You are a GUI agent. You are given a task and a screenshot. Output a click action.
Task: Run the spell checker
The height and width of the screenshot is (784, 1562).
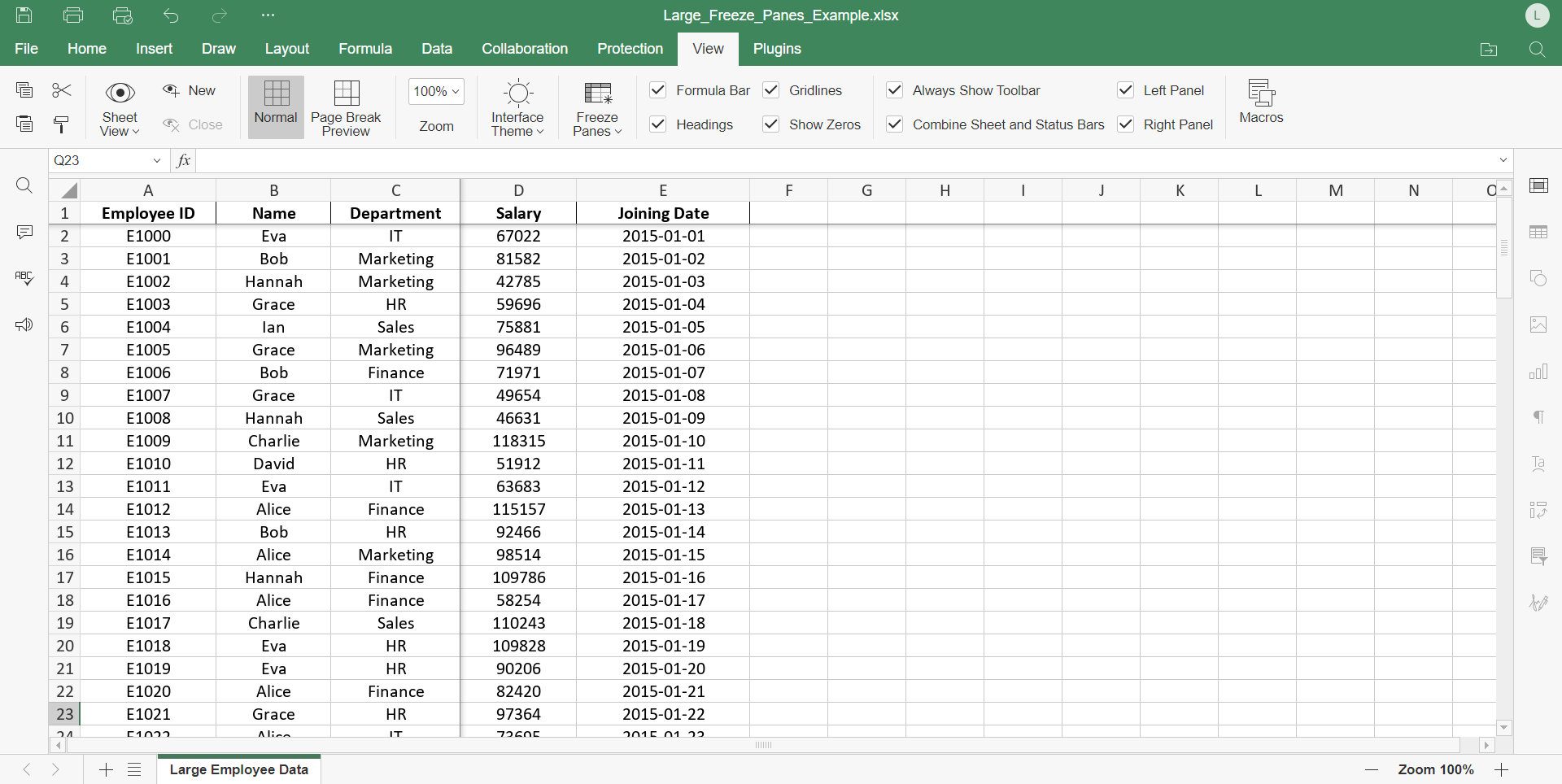click(24, 278)
